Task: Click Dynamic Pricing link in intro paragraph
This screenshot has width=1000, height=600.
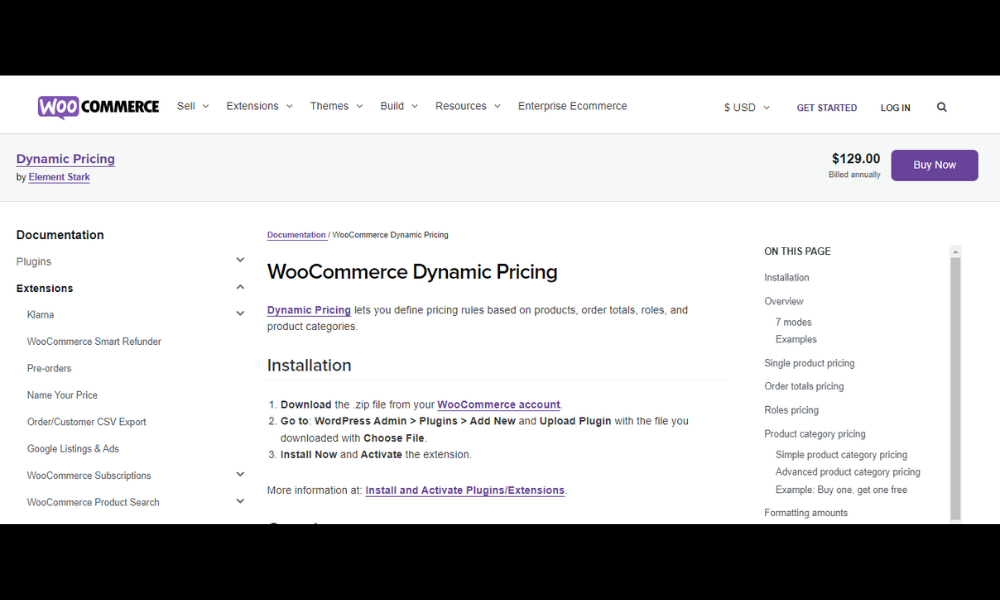Action: click(309, 310)
